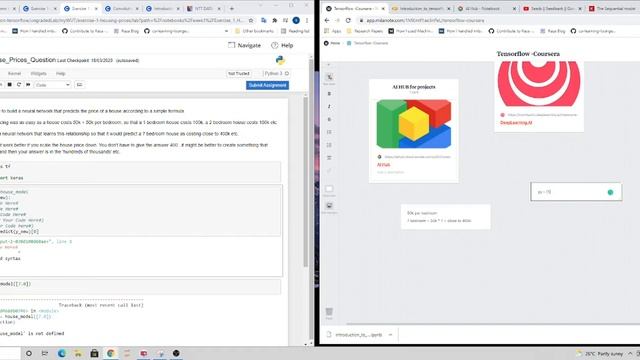The width and height of the screenshot is (640, 360).
Task: Reload the Milanote page
Action: pos(348,20)
